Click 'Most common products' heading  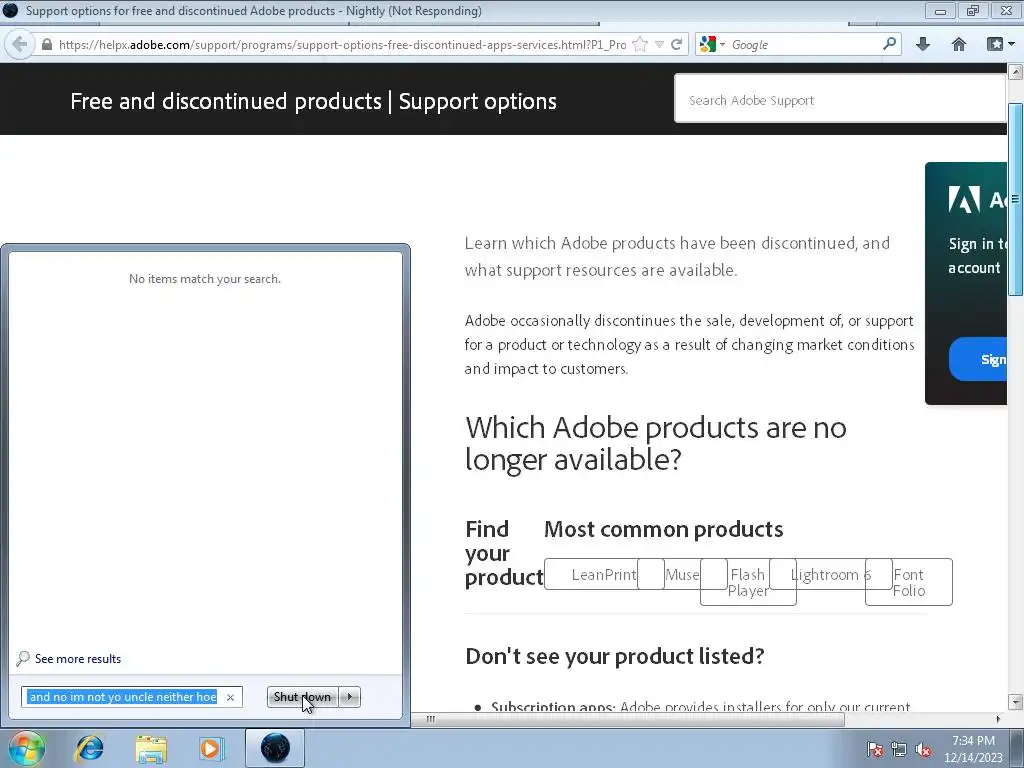click(x=664, y=529)
